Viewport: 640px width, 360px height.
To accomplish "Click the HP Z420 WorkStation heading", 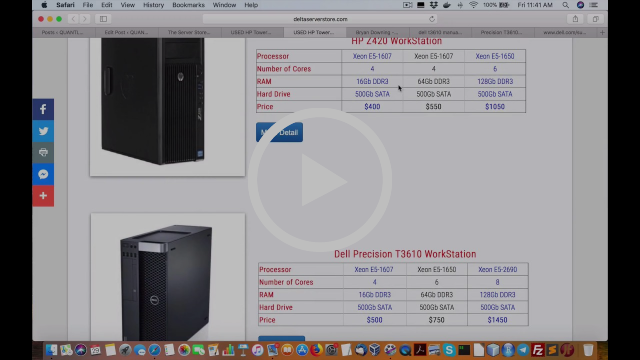I will 396,41.
